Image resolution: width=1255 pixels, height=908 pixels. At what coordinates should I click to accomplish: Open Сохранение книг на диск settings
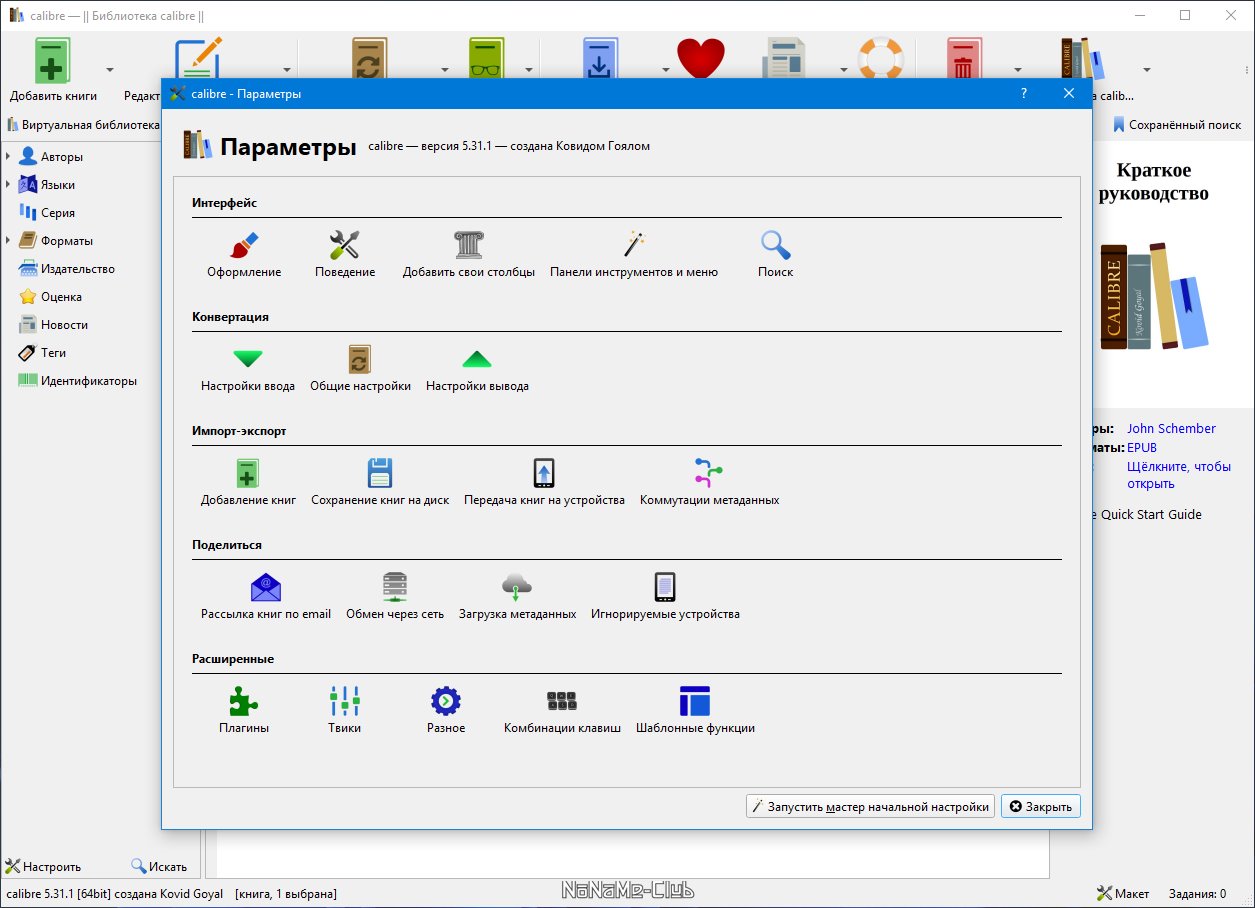(x=380, y=482)
